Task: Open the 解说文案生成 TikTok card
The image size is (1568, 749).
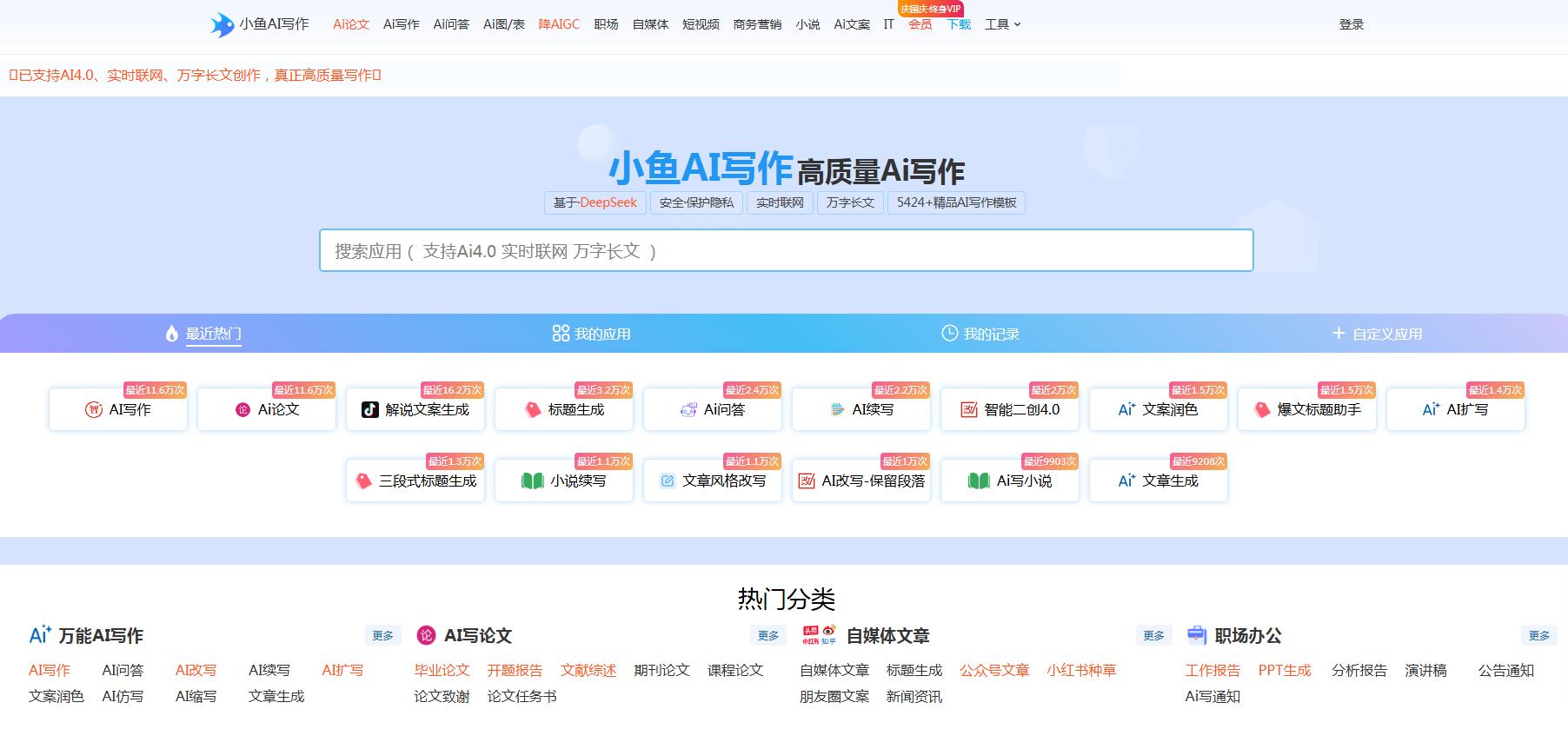Action: point(415,409)
